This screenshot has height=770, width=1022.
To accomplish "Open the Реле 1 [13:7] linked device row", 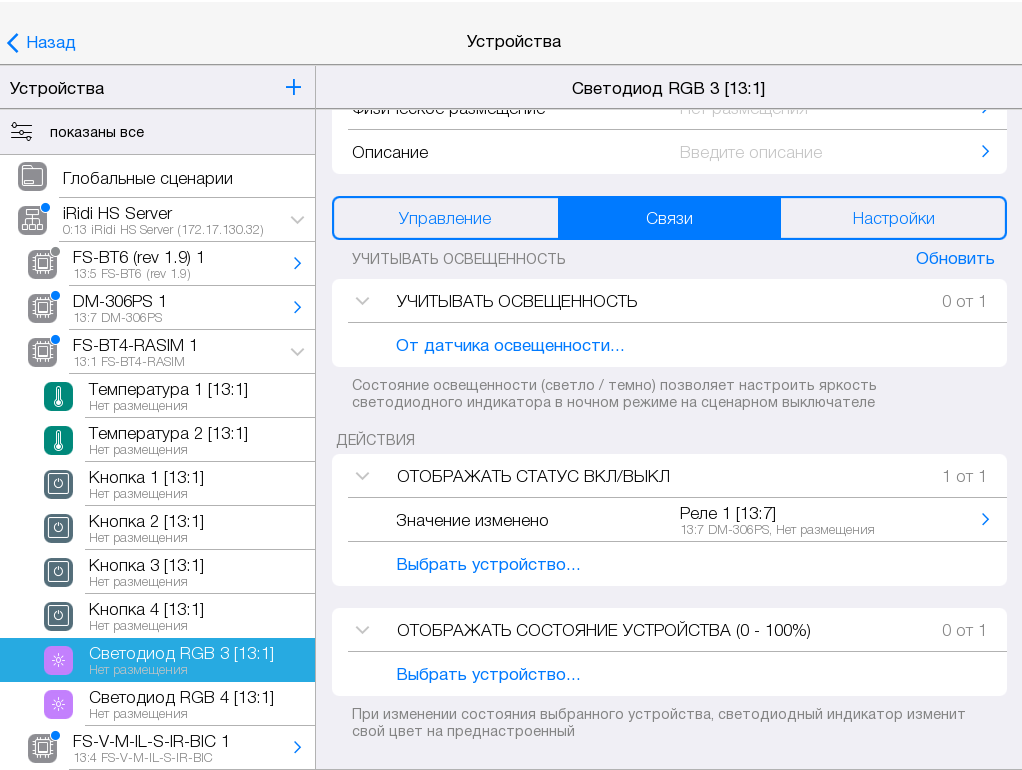I will click(830, 520).
